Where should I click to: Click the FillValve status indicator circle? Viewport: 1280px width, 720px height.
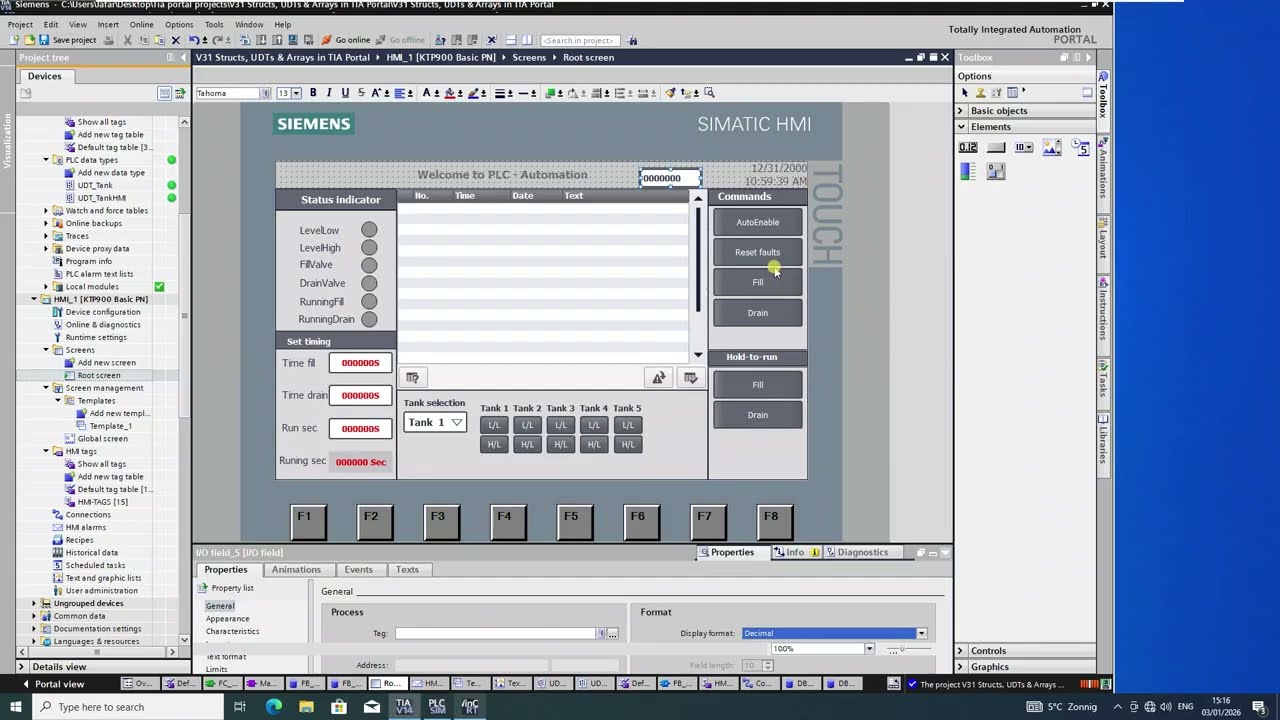pos(369,265)
